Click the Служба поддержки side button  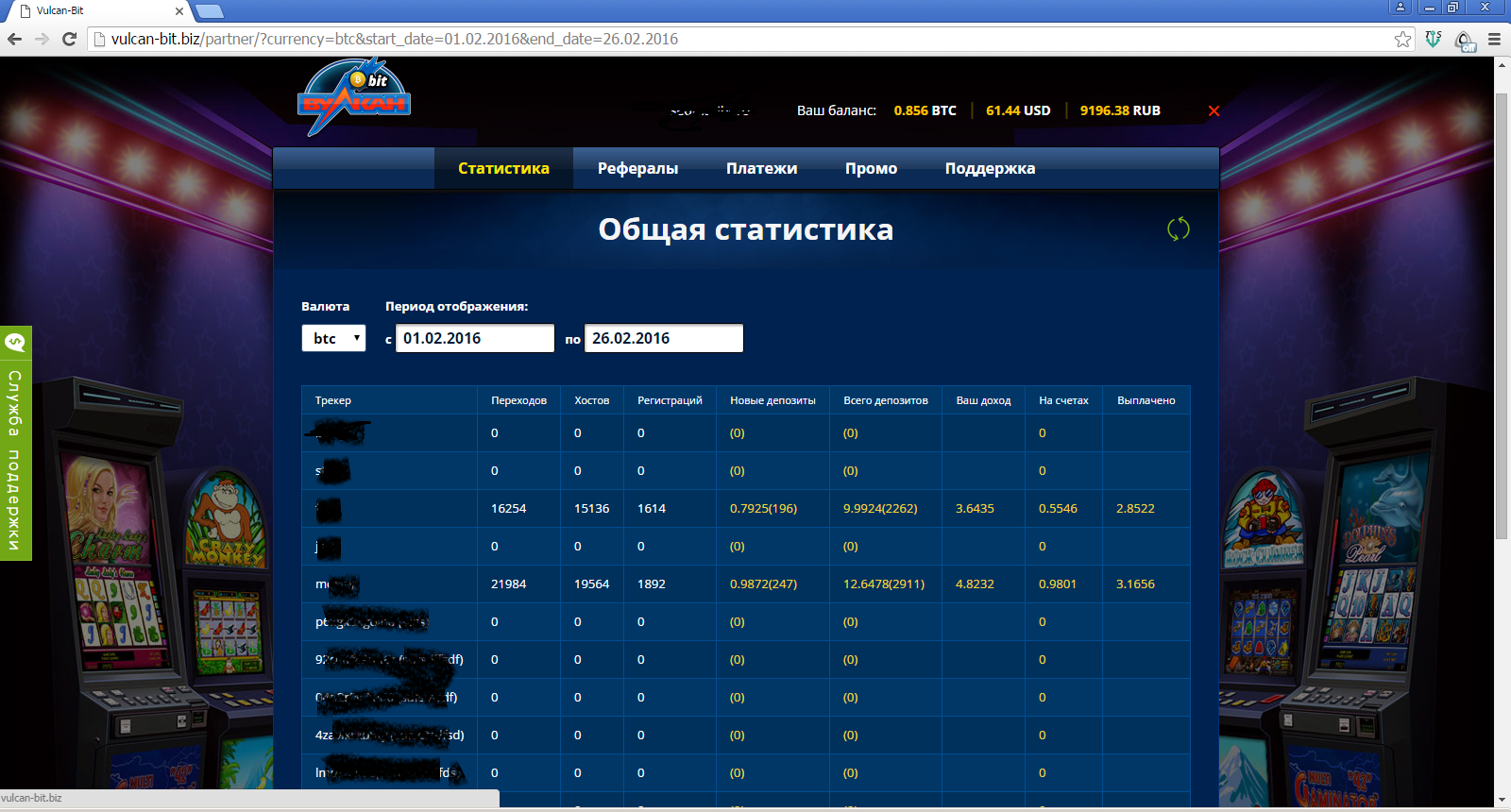pyautogui.click(x=15, y=444)
